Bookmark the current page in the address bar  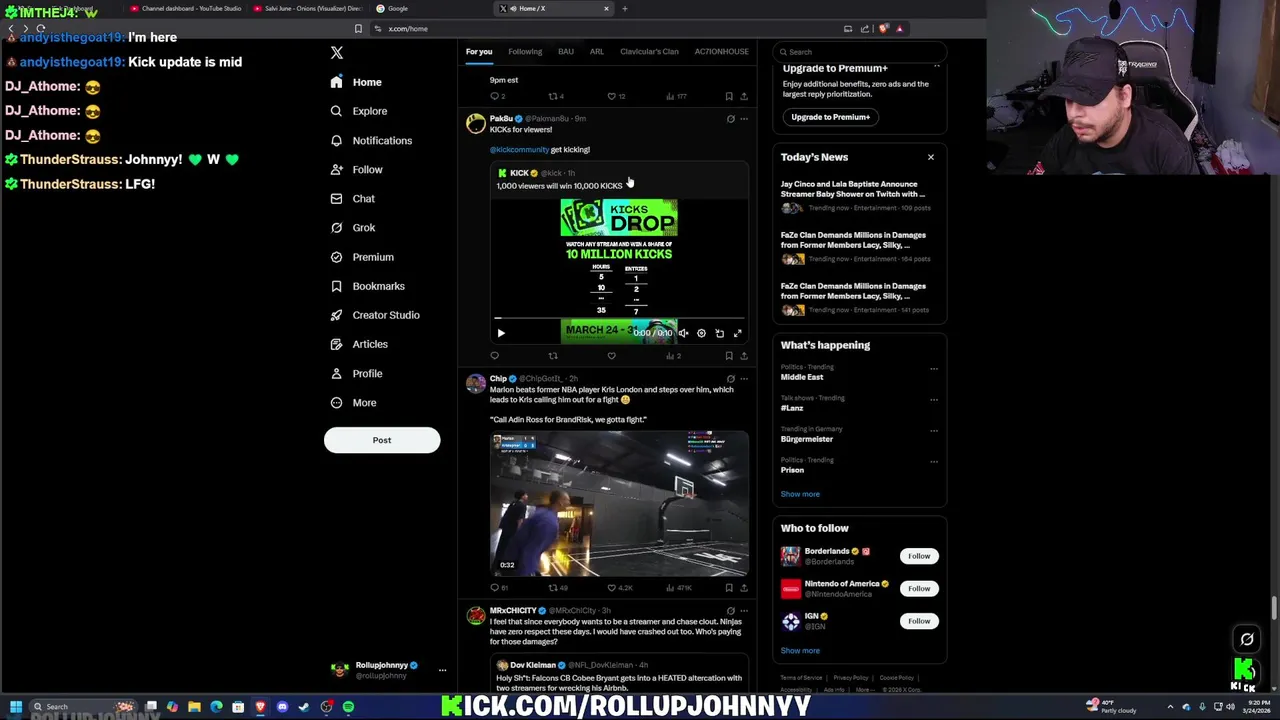[x=358, y=29]
